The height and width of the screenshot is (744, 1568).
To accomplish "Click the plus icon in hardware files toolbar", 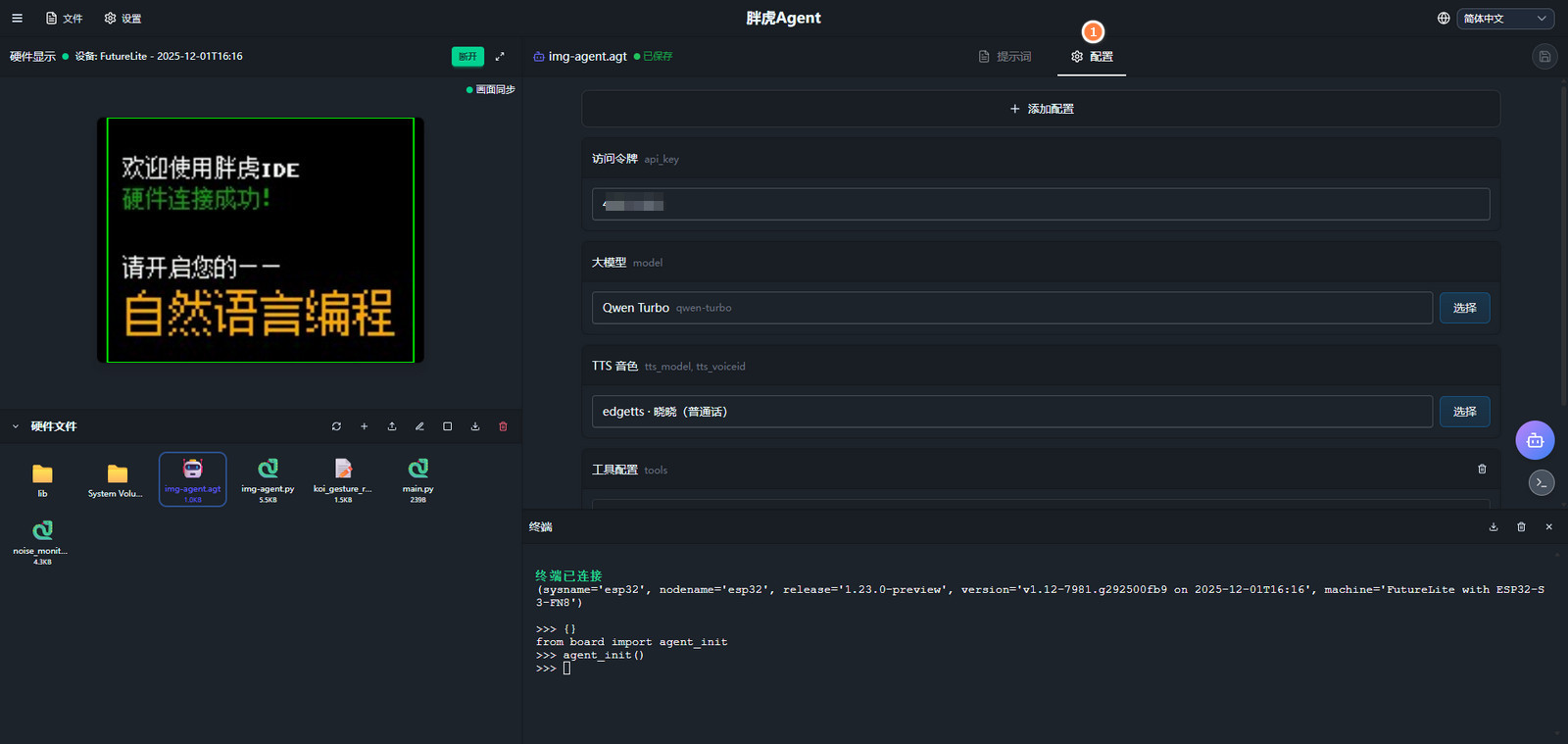I will (x=364, y=426).
